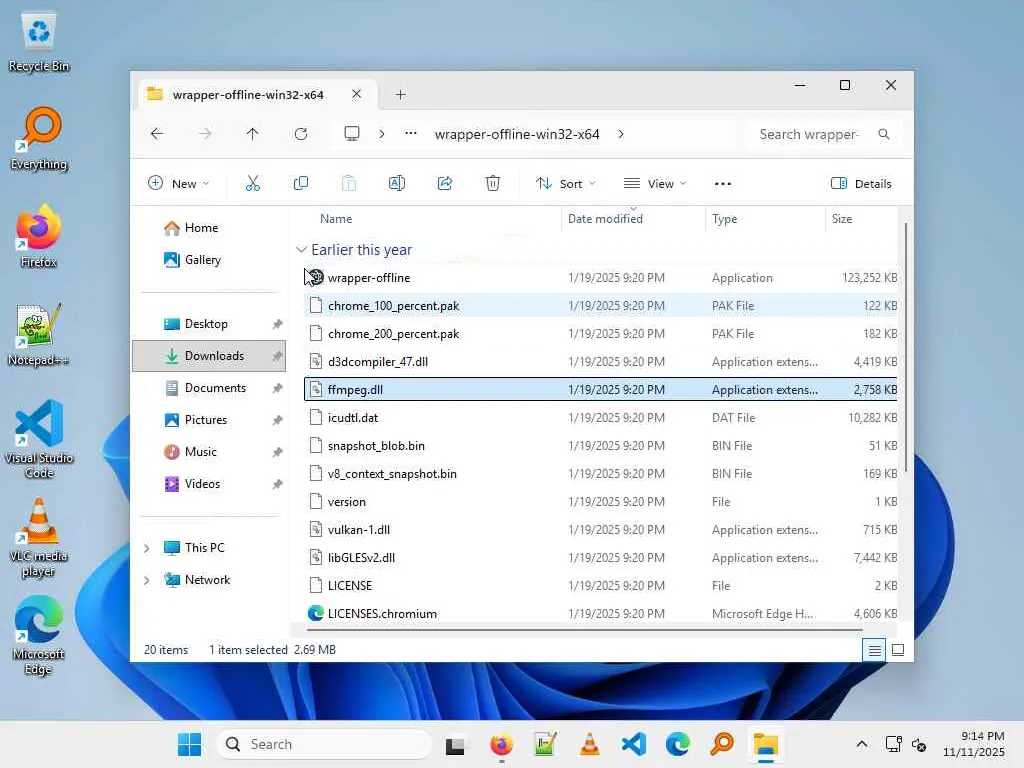Navigate up one folder level
This screenshot has height=768, width=1024.
click(253, 134)
